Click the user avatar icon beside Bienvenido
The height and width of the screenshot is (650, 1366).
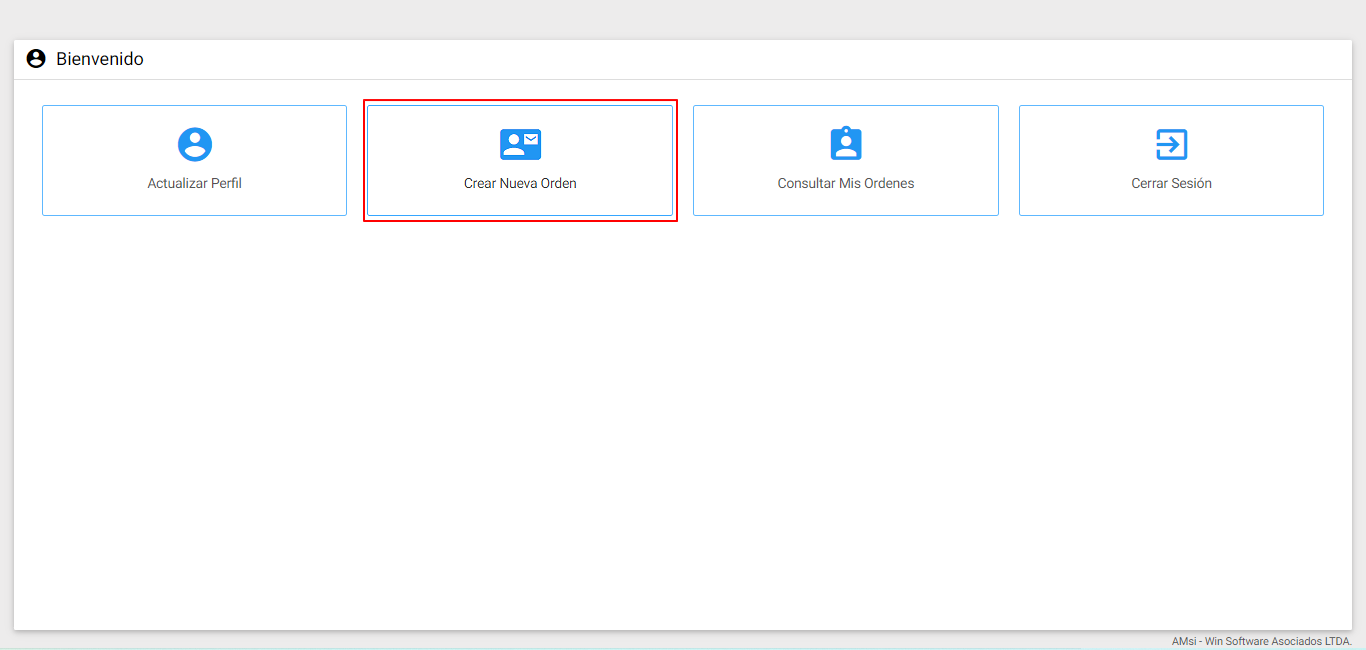[x=36, y=59]
